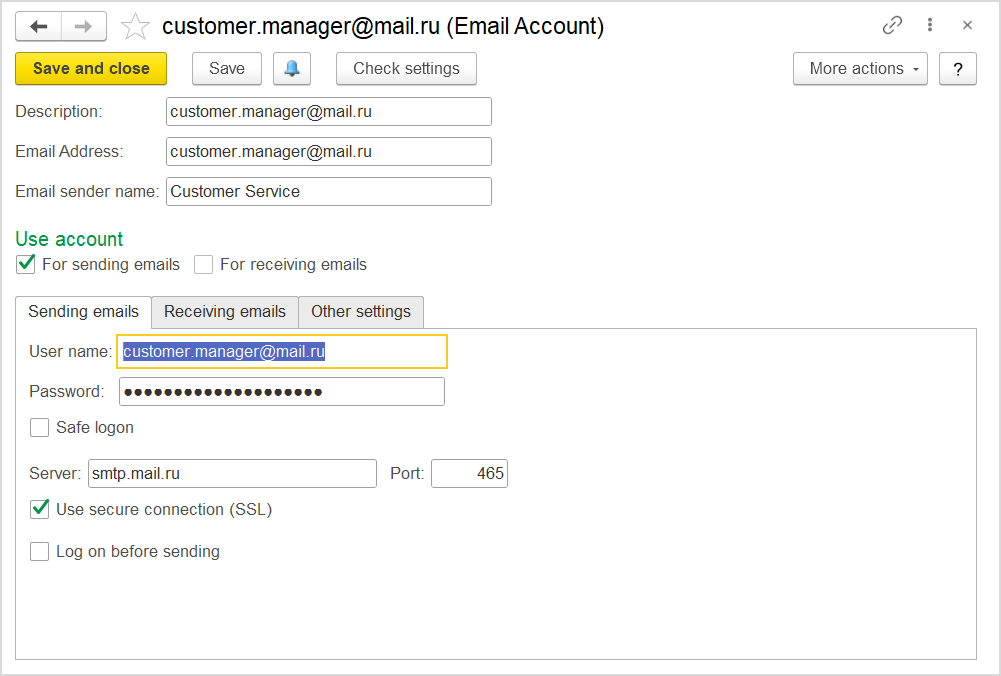Click Check settings button
Viewport: 1001px width, 676px height.
coord(406,68)
